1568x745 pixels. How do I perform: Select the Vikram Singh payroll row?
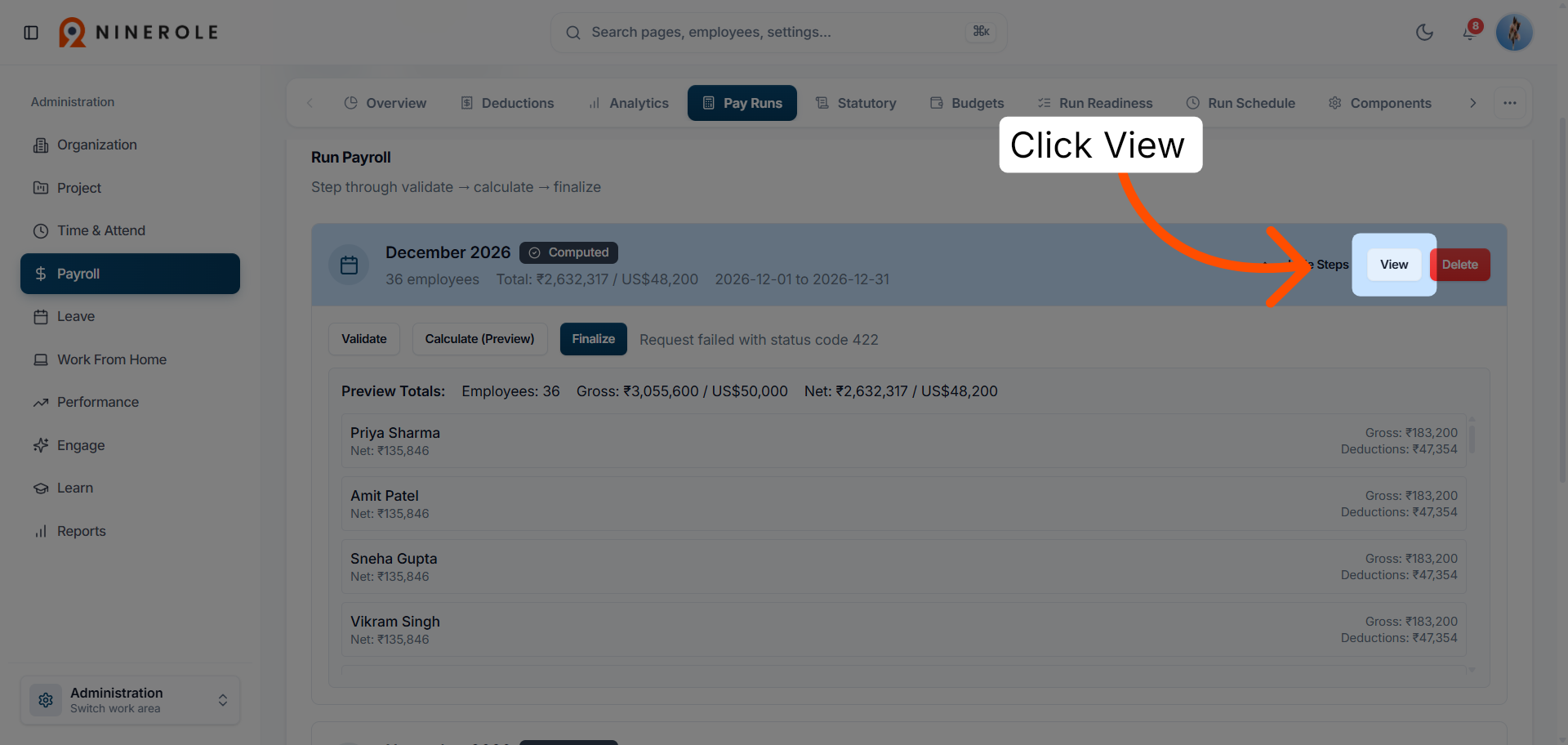coord(903,630)
